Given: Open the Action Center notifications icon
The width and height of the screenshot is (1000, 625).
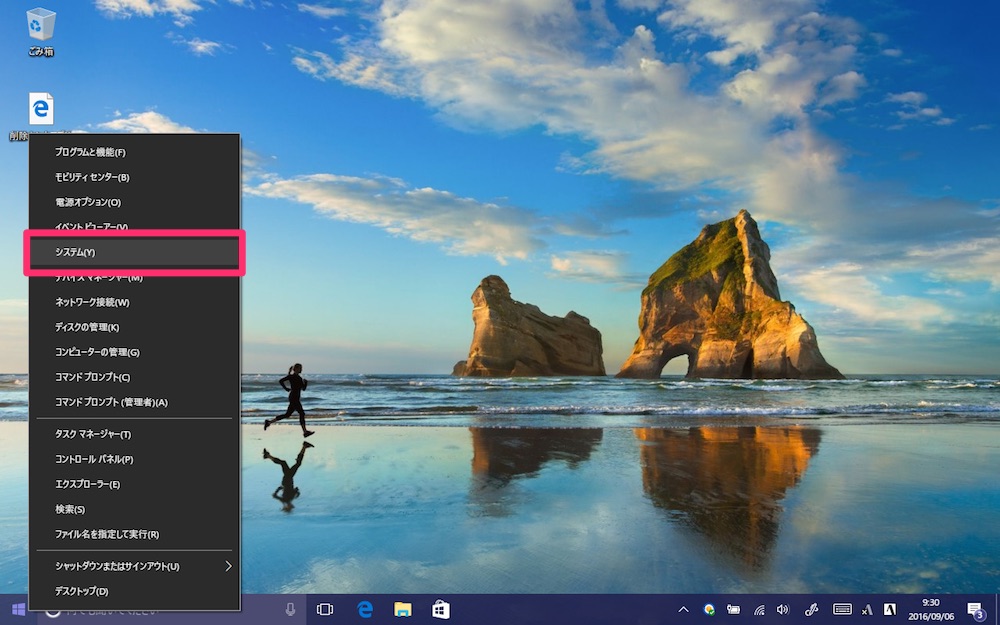Looking at the screenshot, I should tap(975, 610).
